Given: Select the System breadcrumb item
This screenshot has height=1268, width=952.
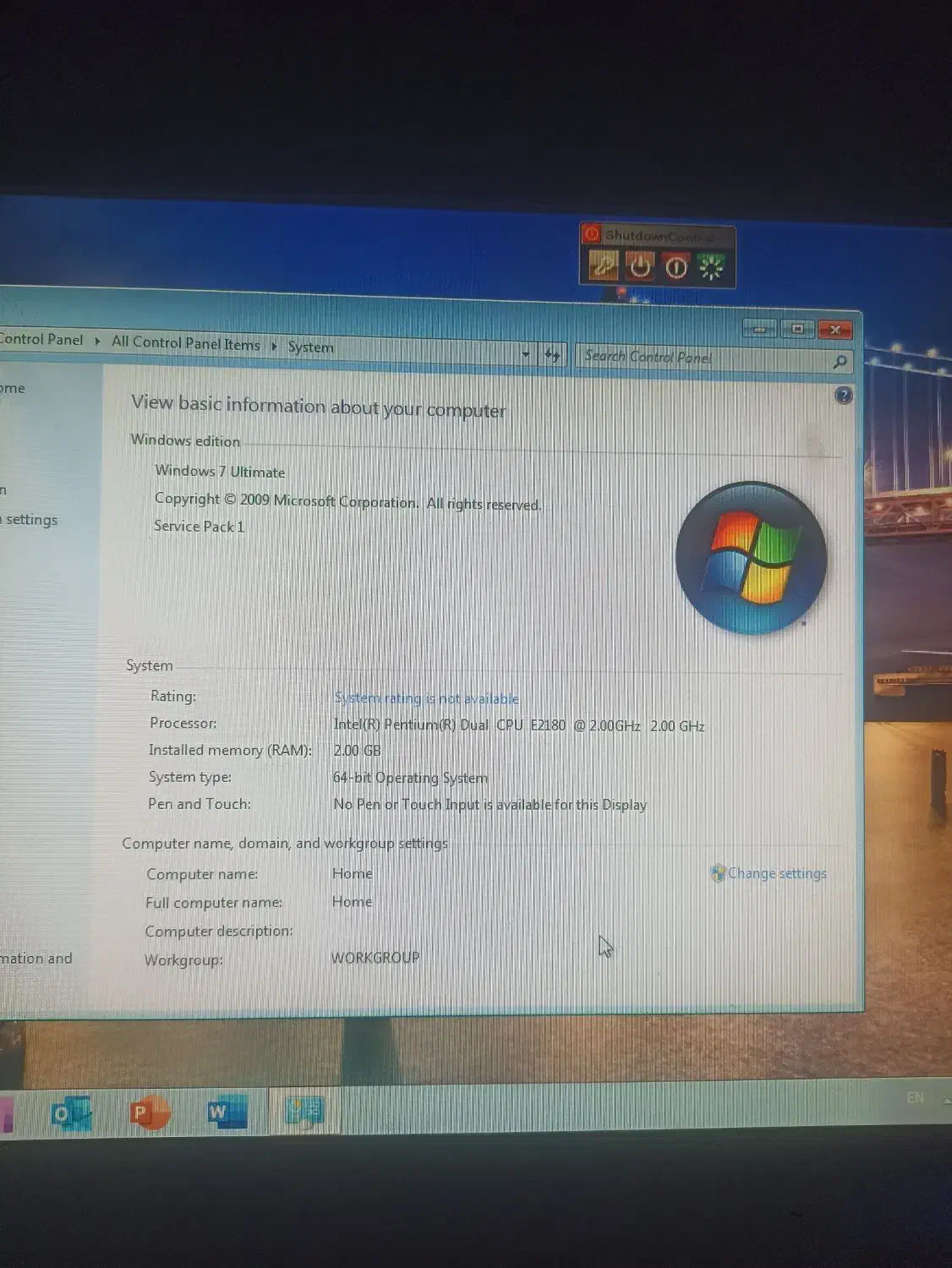Looking at the screenshot, I should pos(310,347).
